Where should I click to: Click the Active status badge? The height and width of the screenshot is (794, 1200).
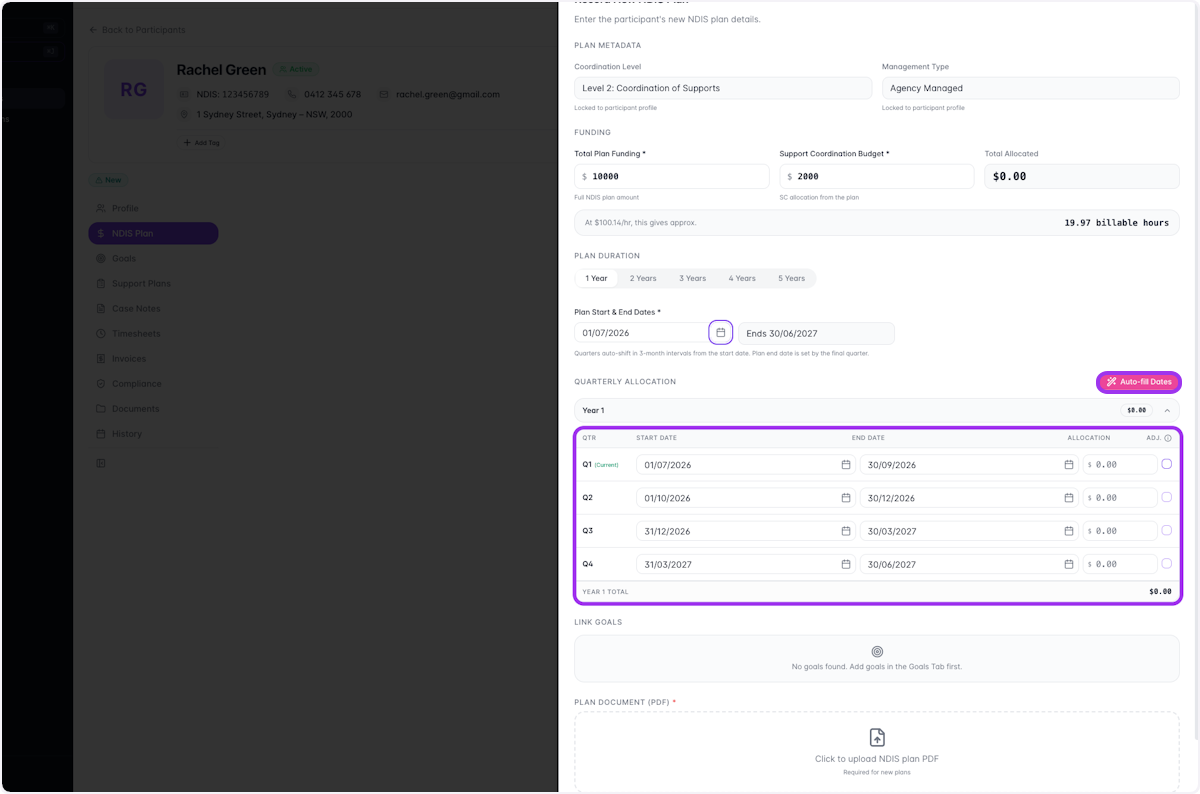coord(296,69)
